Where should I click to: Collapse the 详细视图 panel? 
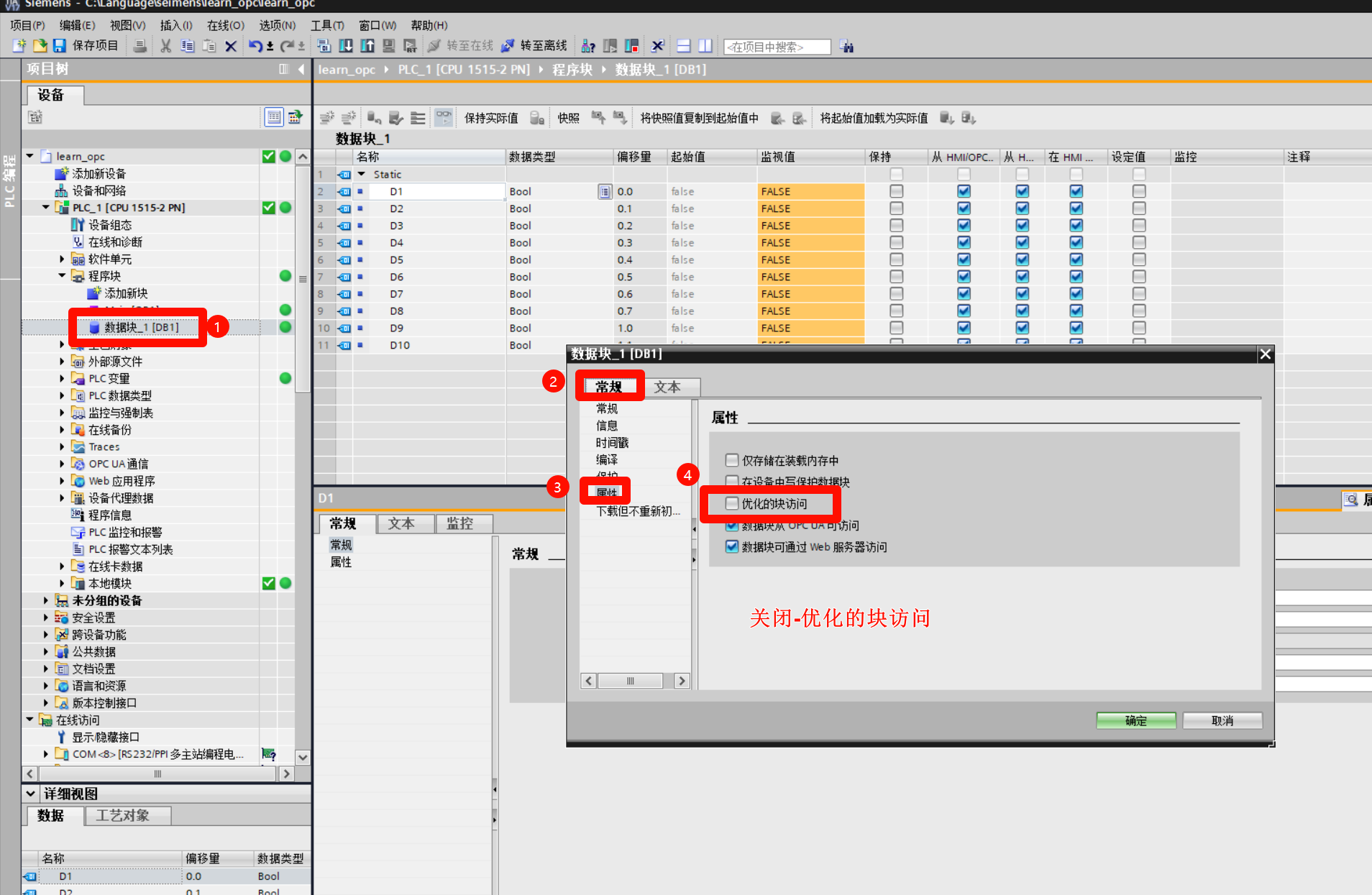[31, 794]
